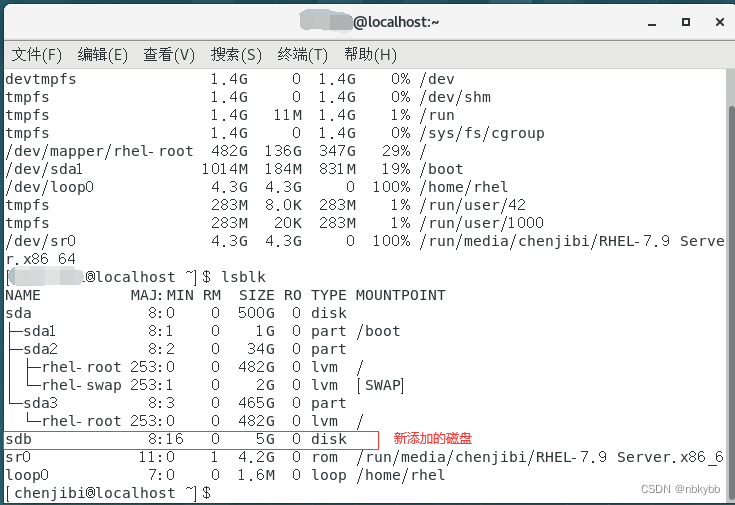Click the last chenjibi@localhost prompt line
The image size is (735, 505).
click(108, 493)
